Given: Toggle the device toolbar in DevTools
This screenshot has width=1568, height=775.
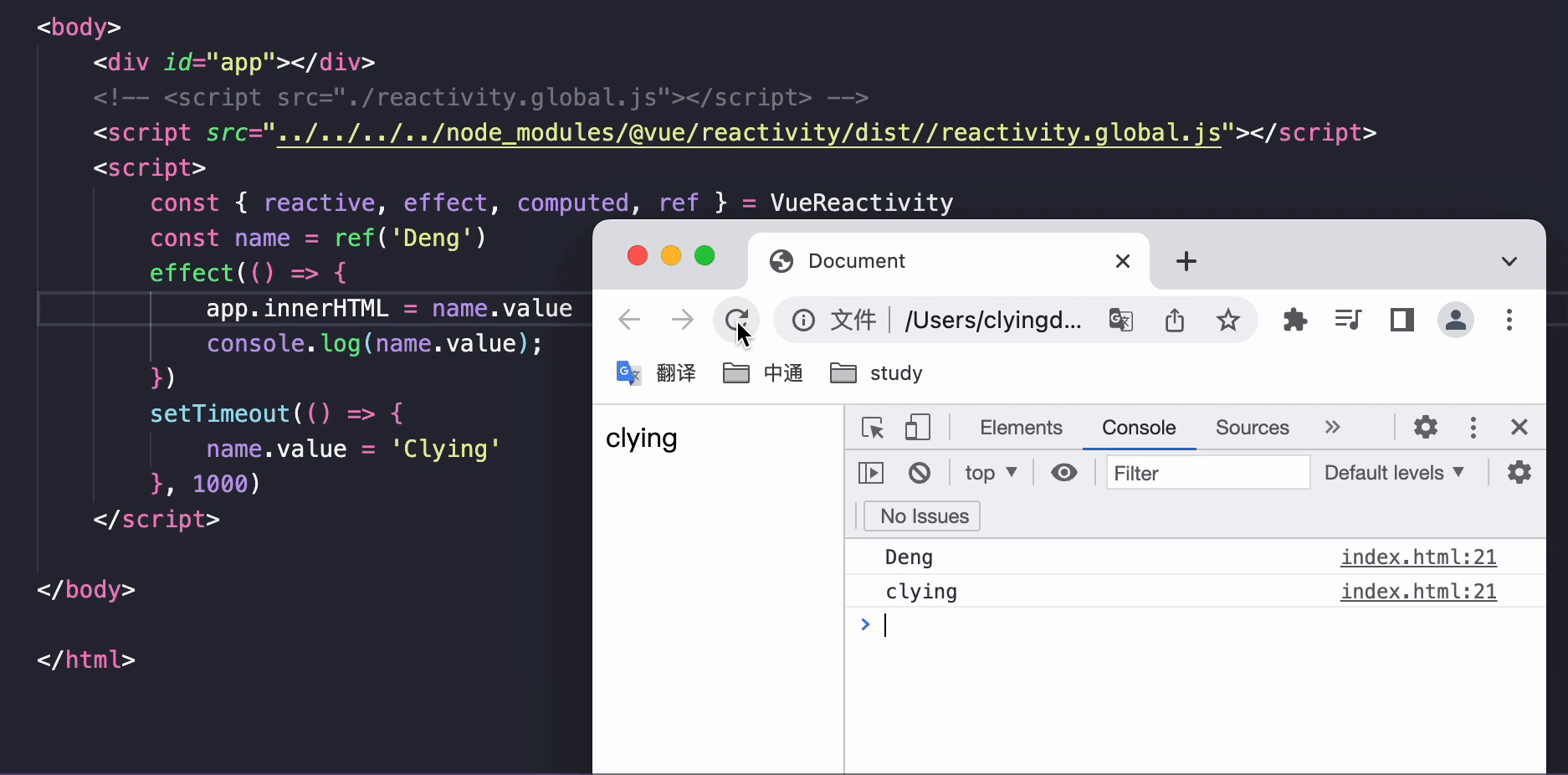Looking at the screenshot, I should coord(918,428).
